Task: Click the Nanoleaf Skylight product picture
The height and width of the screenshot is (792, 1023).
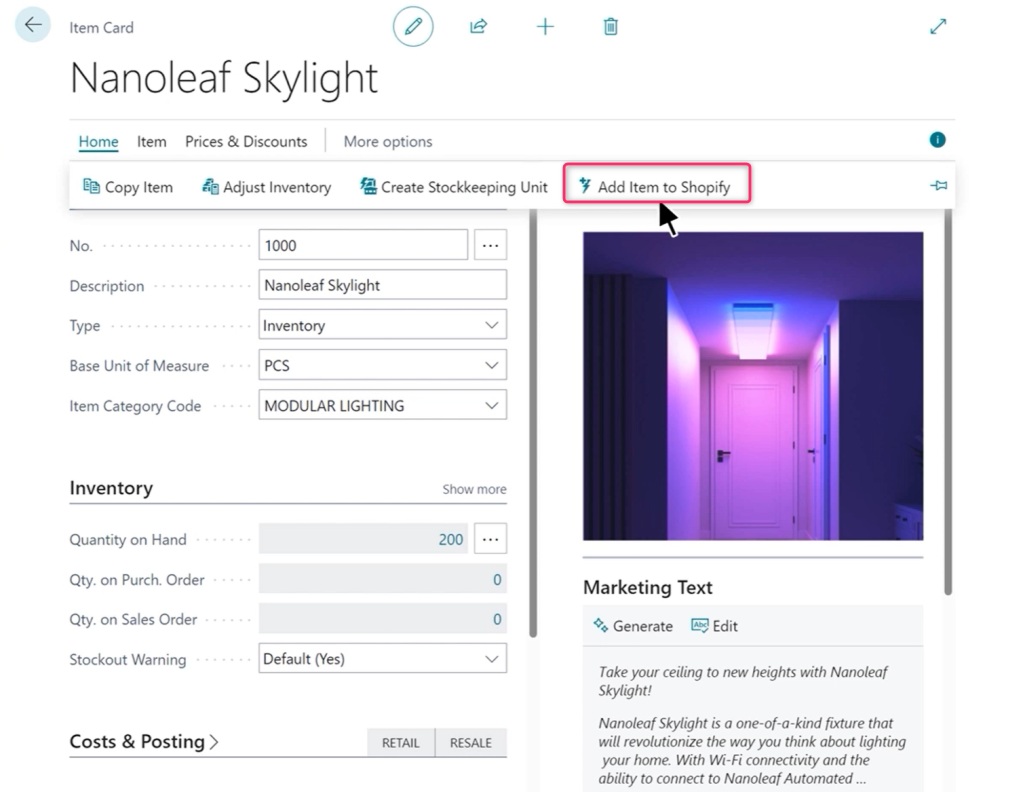Action: tap(753, 386)
